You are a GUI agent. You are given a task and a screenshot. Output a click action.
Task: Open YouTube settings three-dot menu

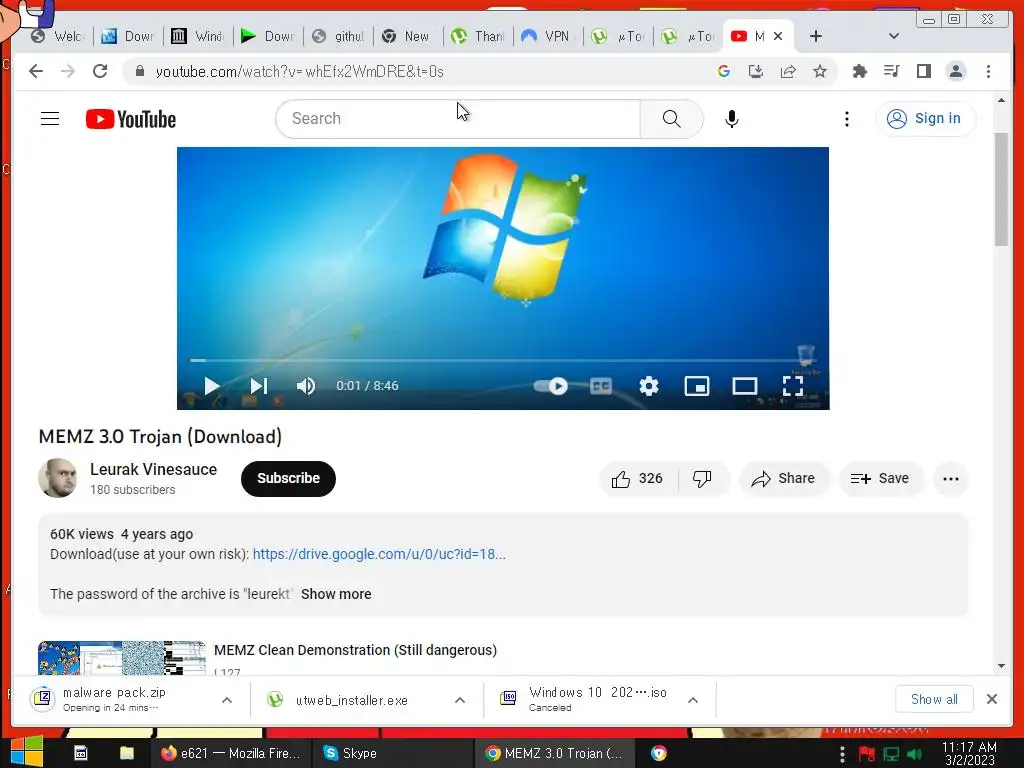click(x=846, y=119)
